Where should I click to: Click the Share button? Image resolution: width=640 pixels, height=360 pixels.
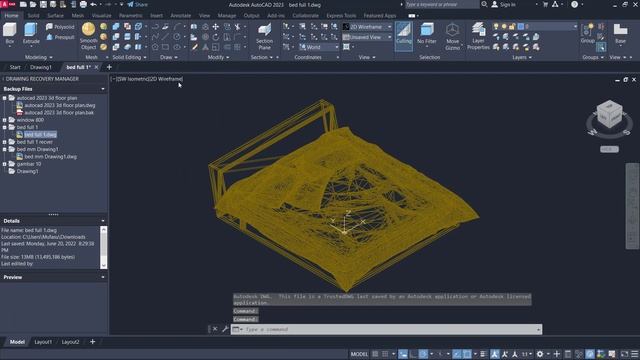pos(138,4)
